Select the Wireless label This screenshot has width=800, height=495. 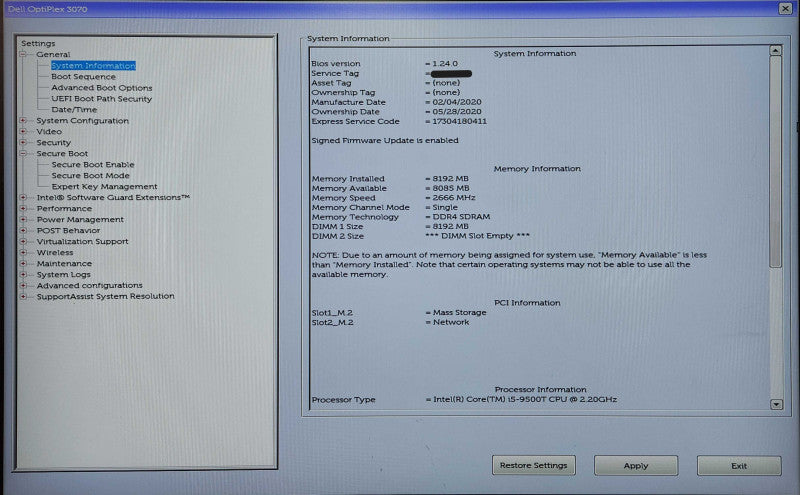(55, 253)
